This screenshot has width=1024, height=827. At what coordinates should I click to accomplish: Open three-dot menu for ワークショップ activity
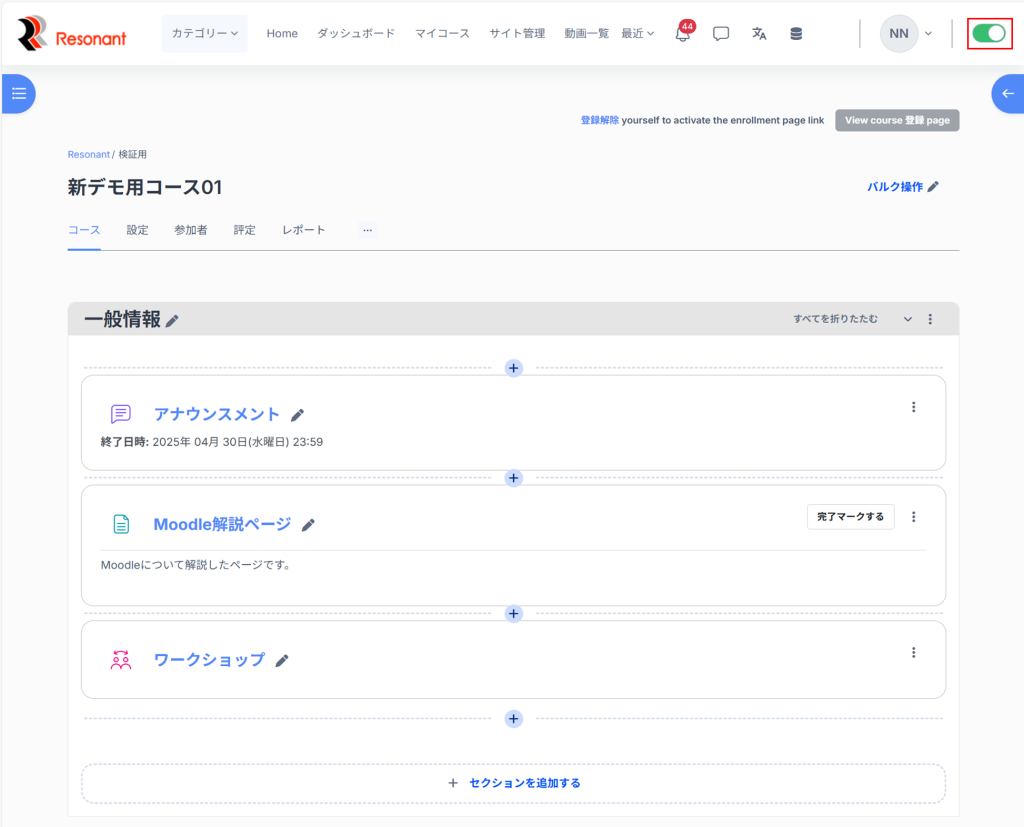point(913,652)
